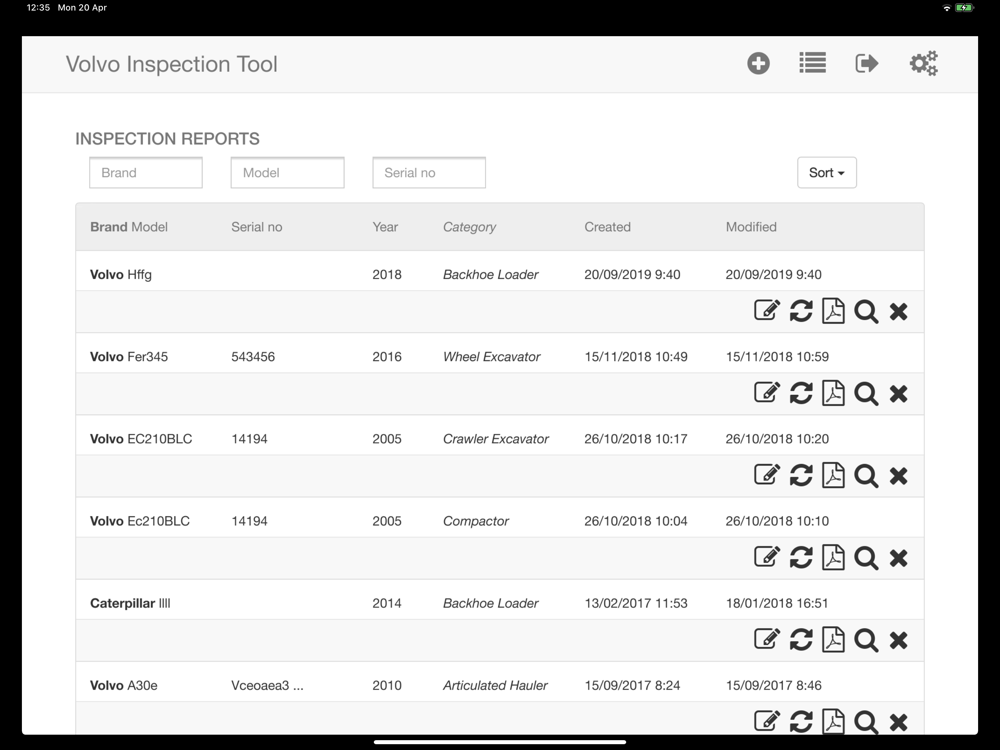View the Crawler Excavator report with magnifier
This screenshot has height=750, width=1000.
(x=866, y=476)
